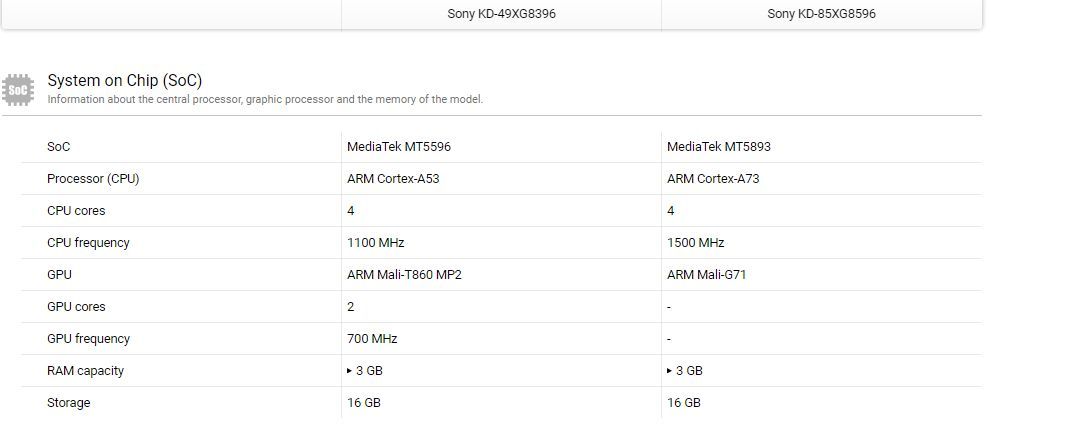
Task: Click the System on Chip (SoC) heading
Action: pyautogui.click(x=124, y=80)
